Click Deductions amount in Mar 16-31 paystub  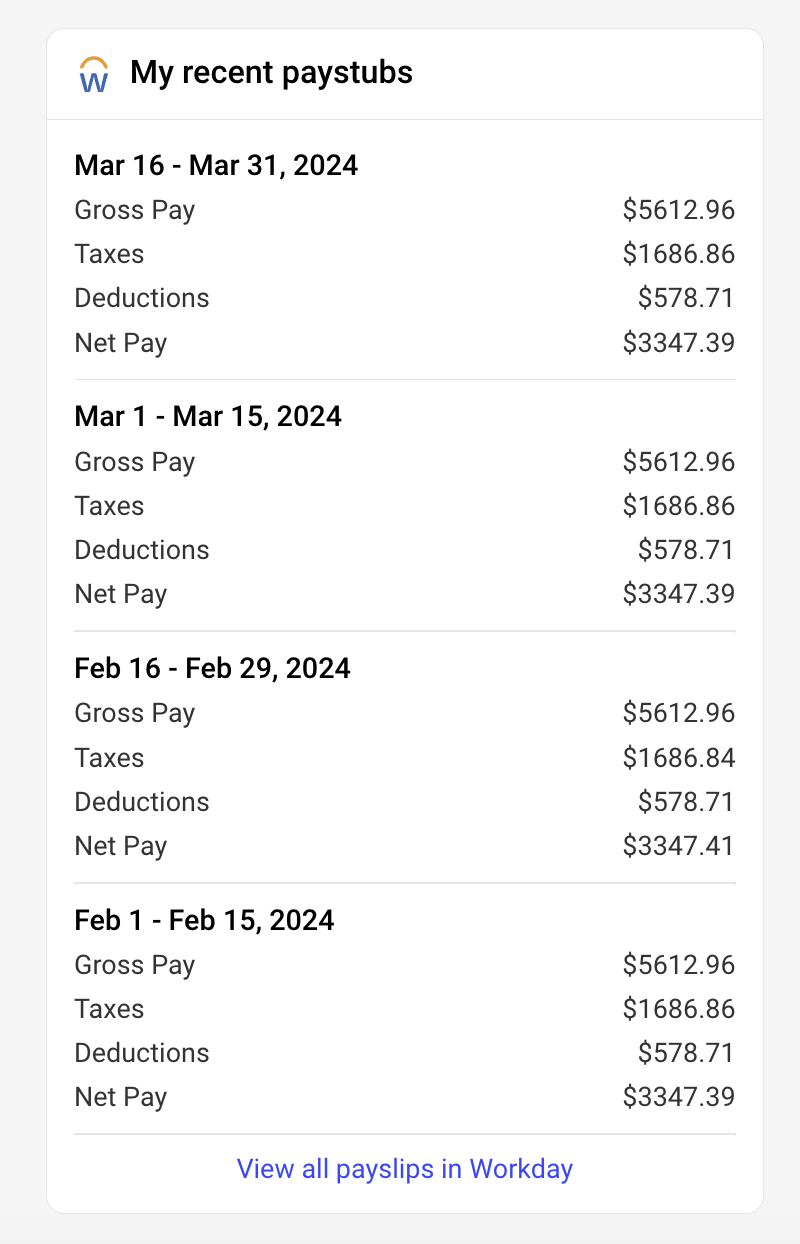[x=686, y=298]
